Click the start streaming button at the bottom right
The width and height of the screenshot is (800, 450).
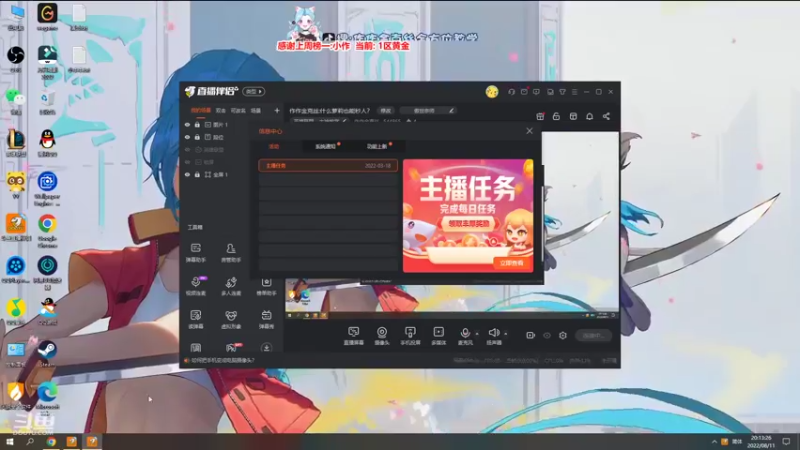pyautogui.click(x=593, y=336)
